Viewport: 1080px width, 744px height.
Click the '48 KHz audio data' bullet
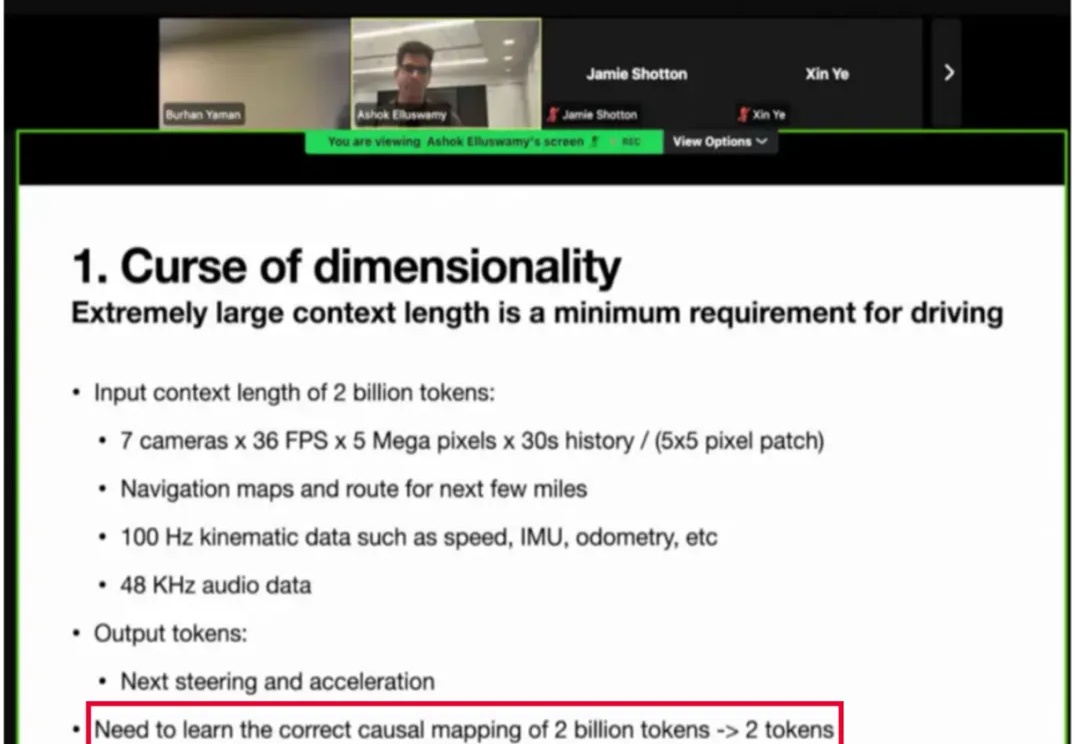(215, 585)
